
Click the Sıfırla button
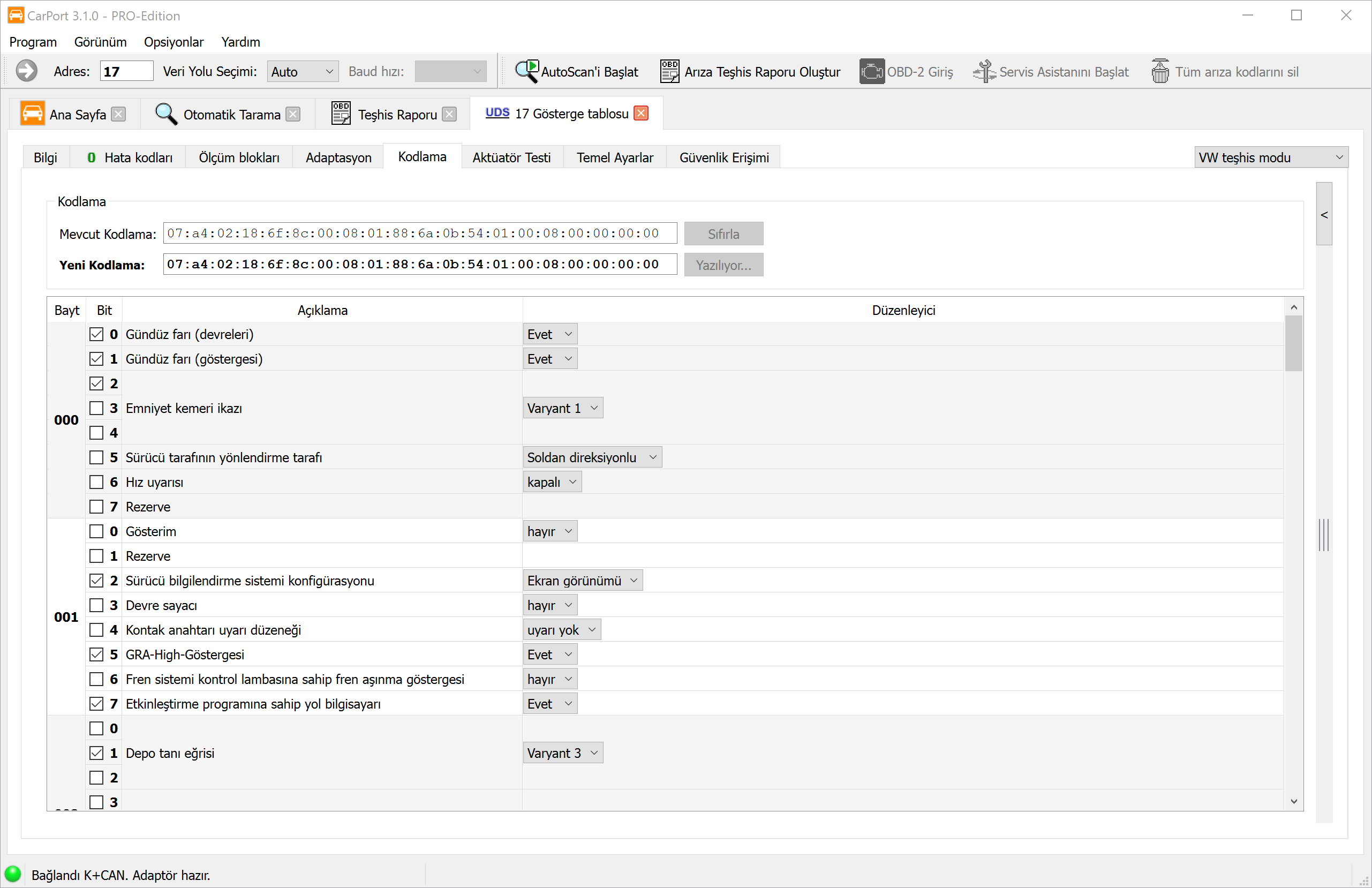tap(723, 234)
